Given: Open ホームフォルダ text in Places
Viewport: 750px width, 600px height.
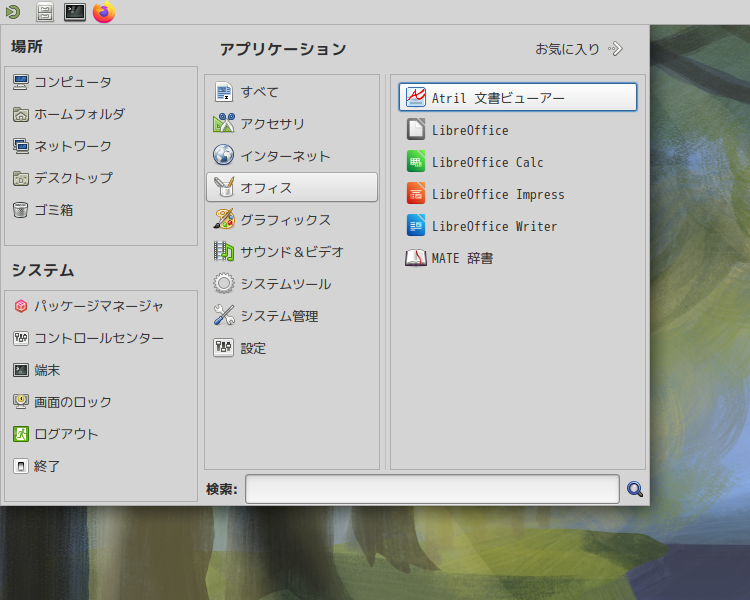Looking at the screenshot, I should tap(79, 114).
